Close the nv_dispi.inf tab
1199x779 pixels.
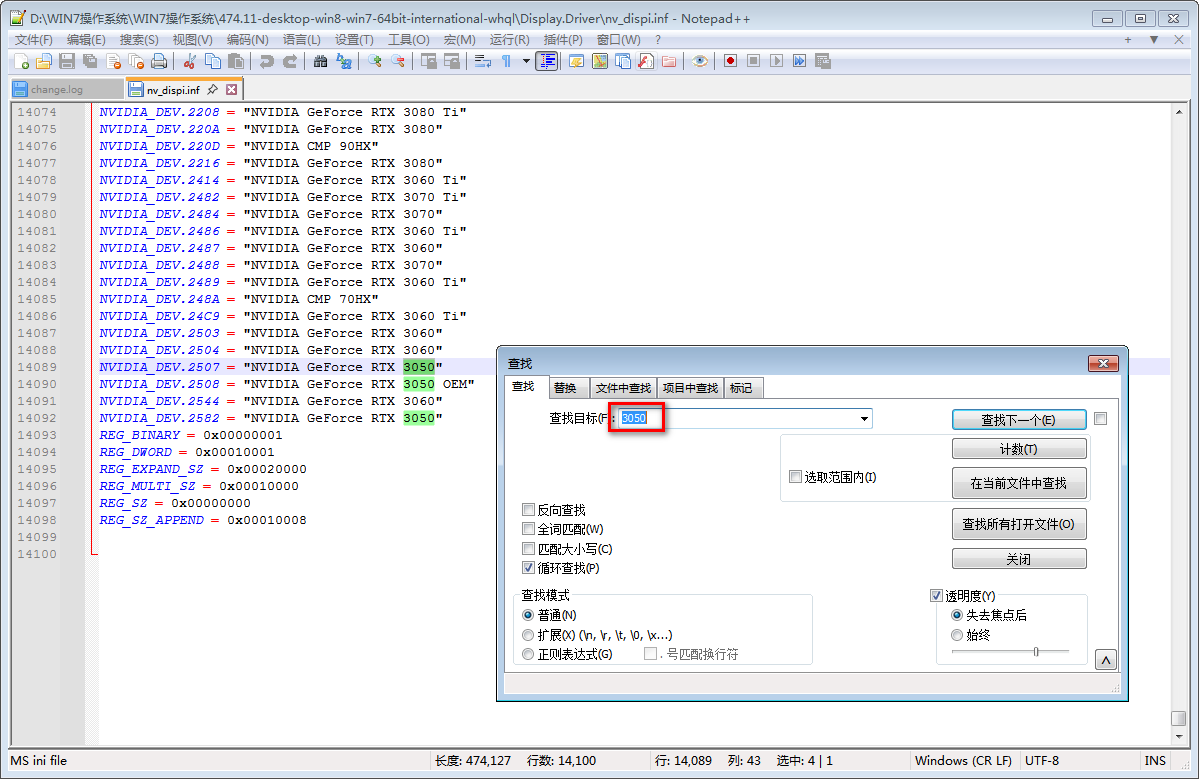tap(232, 89)
